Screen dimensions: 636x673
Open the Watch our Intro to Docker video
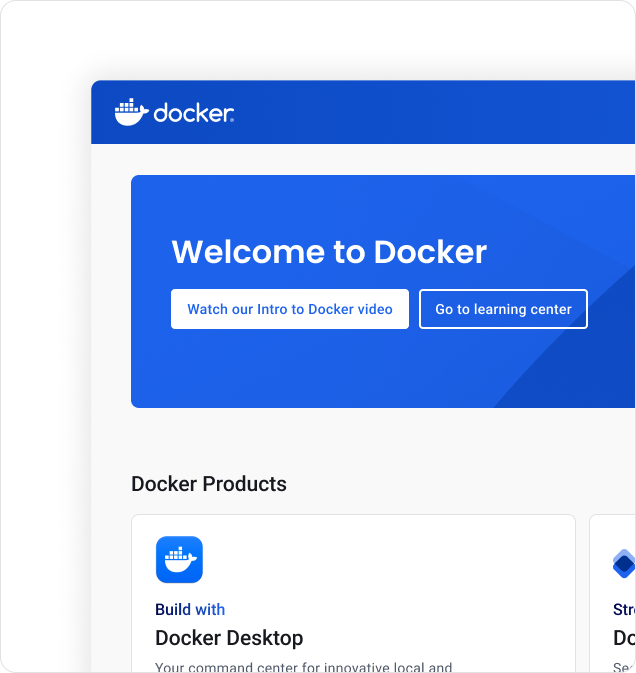point(289,309)
